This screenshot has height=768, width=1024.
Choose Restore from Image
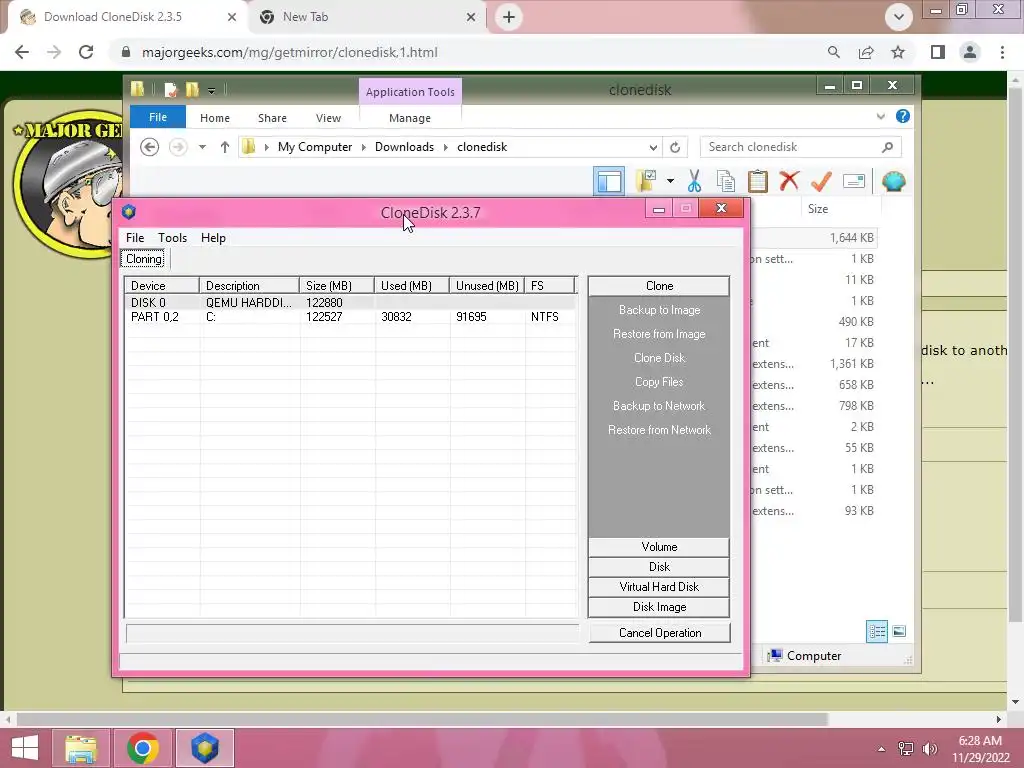(x=659, y=334)
